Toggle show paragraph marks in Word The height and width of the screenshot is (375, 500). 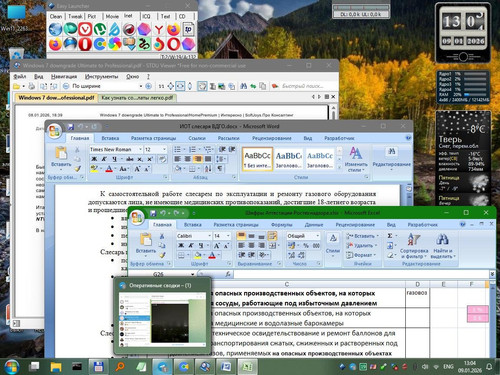coord(220,169)
